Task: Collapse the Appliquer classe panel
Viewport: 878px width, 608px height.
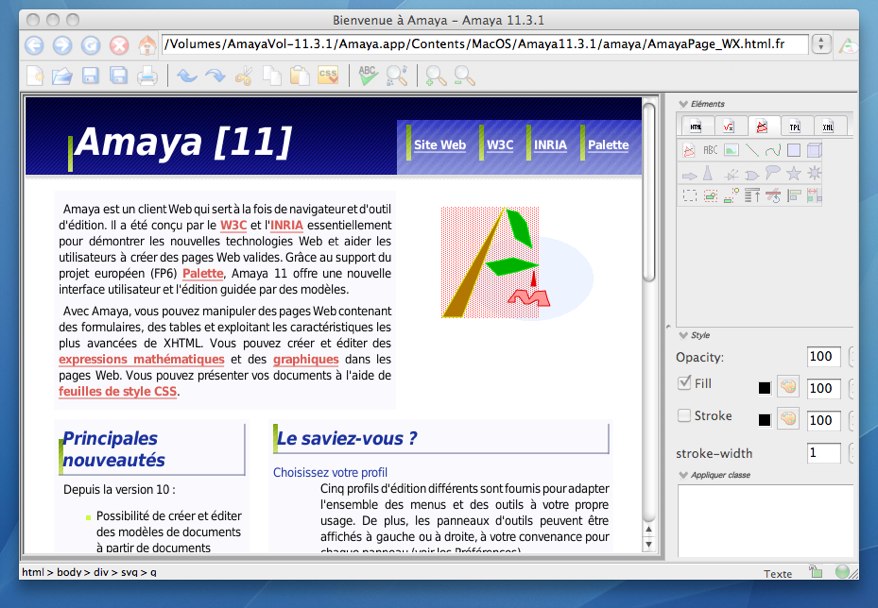Action: (683, 475)
